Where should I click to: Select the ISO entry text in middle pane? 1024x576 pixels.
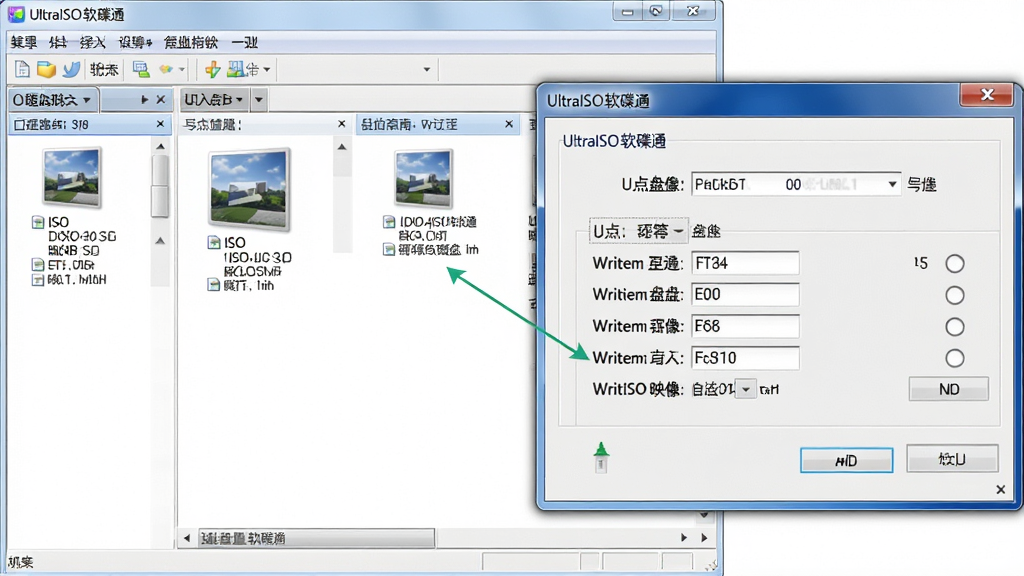[234, 242]
